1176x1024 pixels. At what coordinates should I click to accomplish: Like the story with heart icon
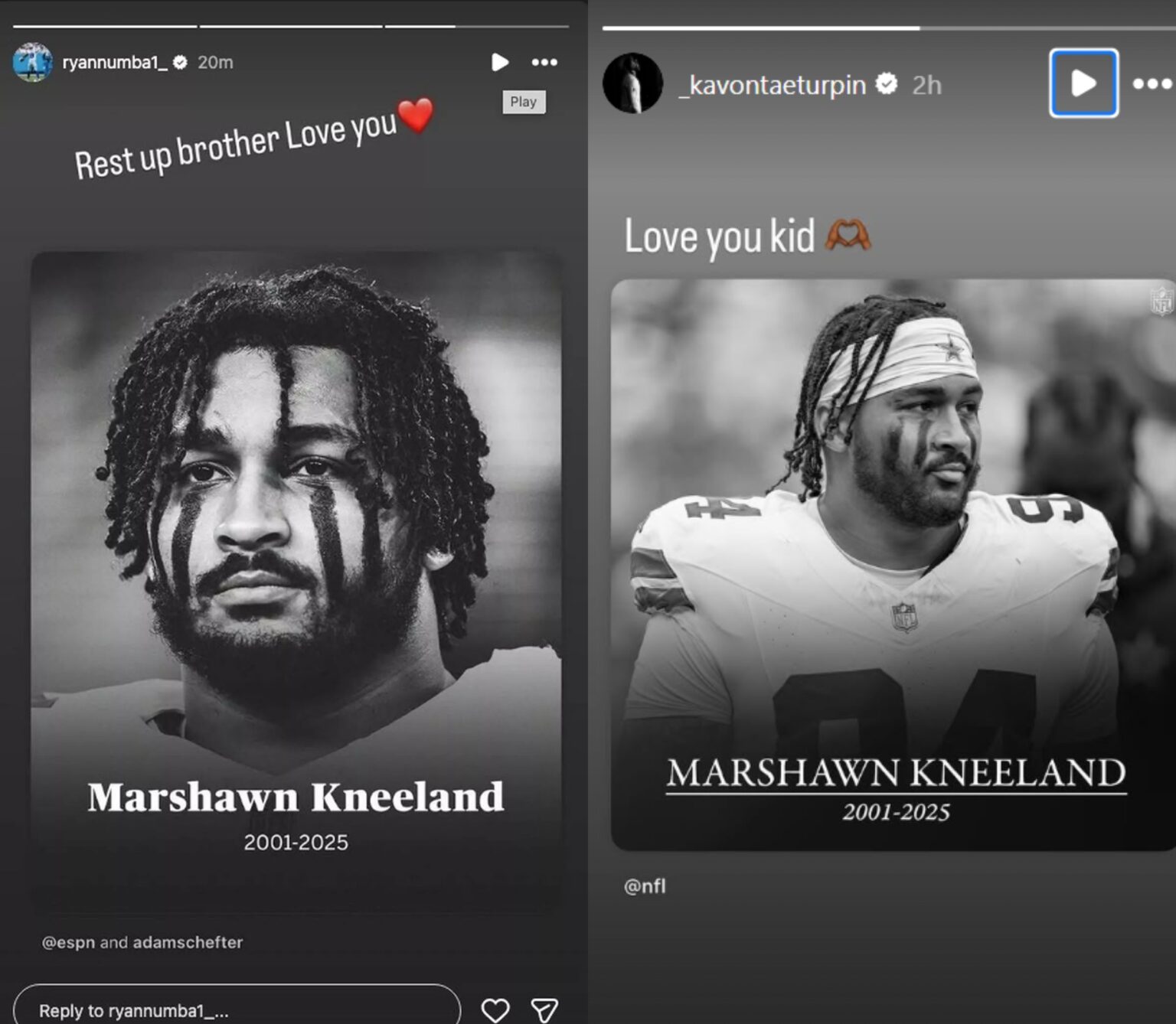point(495,1010)
